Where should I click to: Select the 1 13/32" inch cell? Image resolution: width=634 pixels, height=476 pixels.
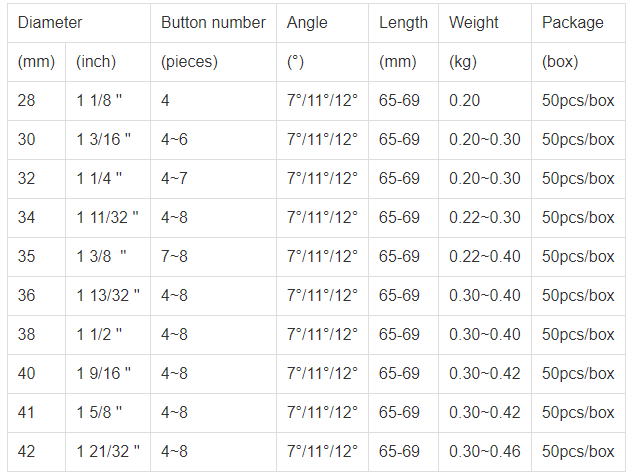(x=108, y=296)
